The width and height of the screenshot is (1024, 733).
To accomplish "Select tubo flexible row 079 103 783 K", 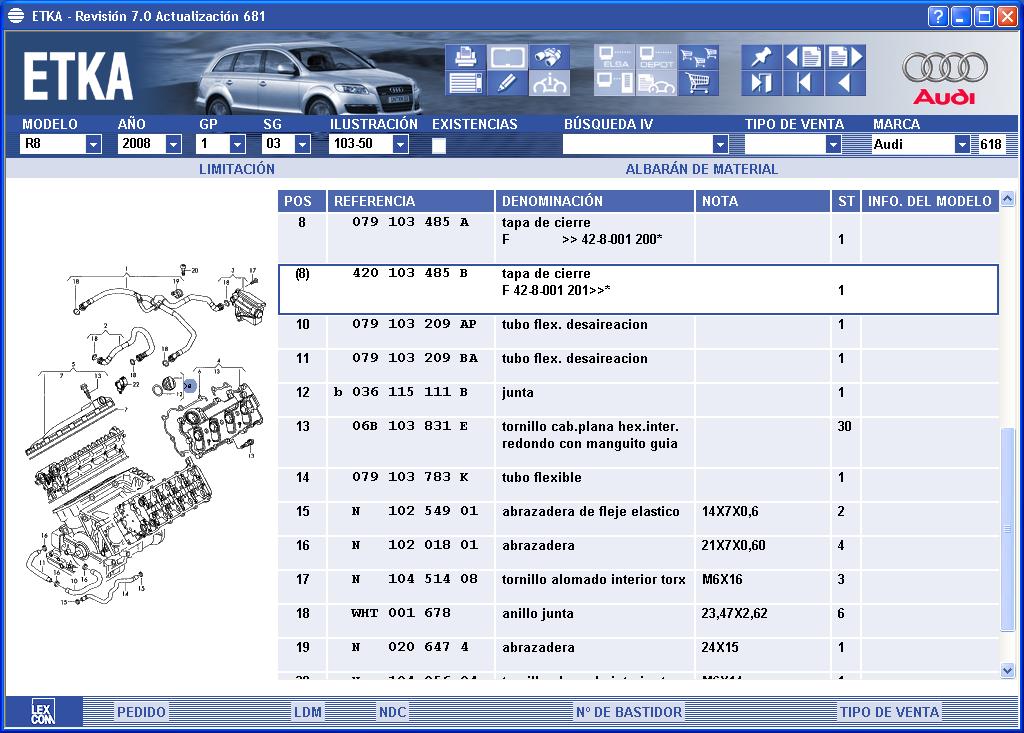I will tap(638, 485).
